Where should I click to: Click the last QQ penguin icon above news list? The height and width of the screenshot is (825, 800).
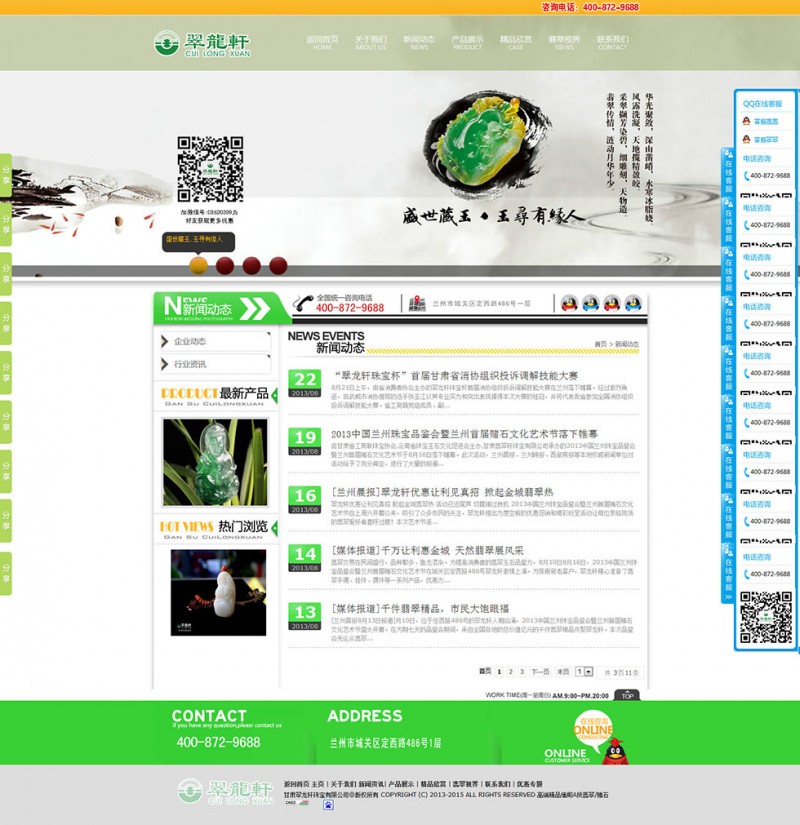click(x=633, y=303)
